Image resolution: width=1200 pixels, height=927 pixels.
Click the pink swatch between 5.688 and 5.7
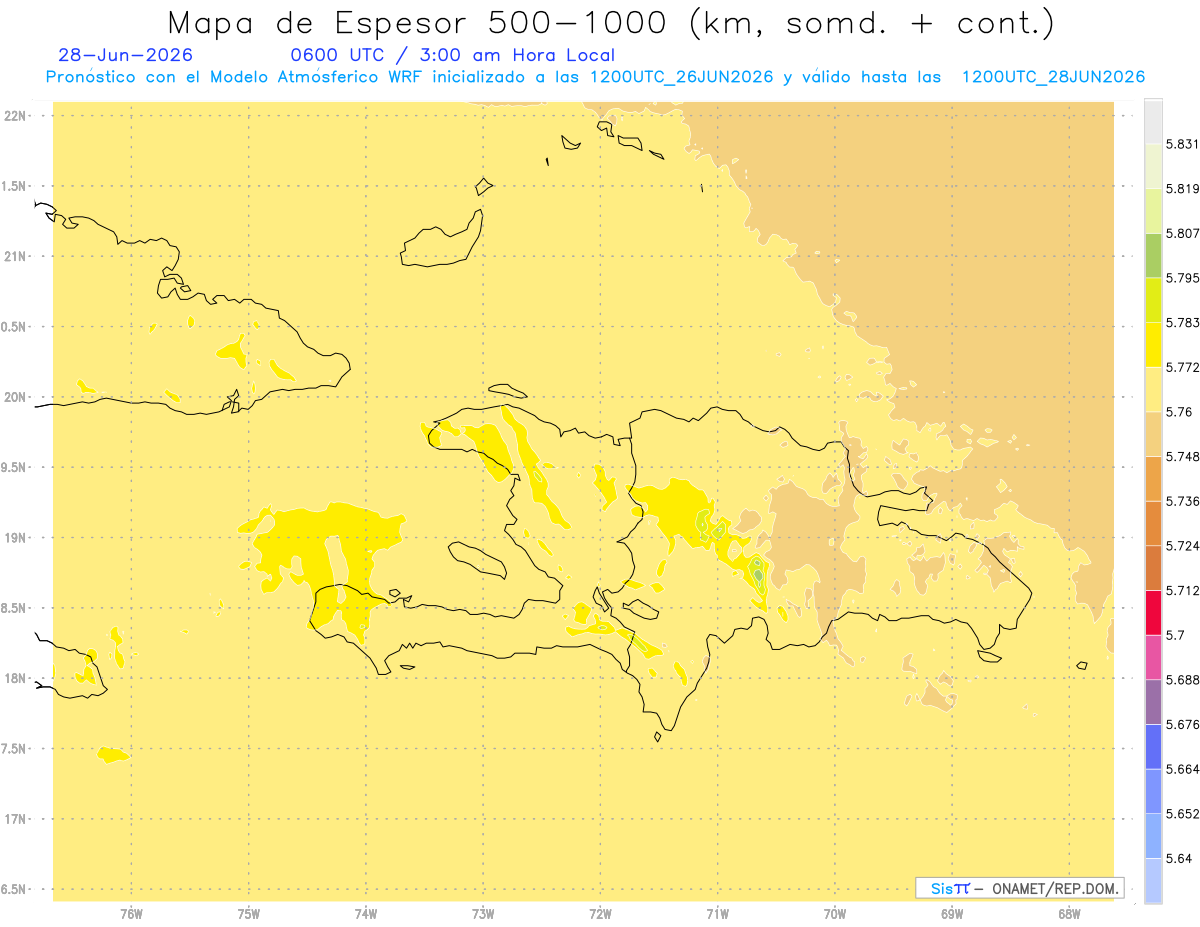(x=1153, y=657)
